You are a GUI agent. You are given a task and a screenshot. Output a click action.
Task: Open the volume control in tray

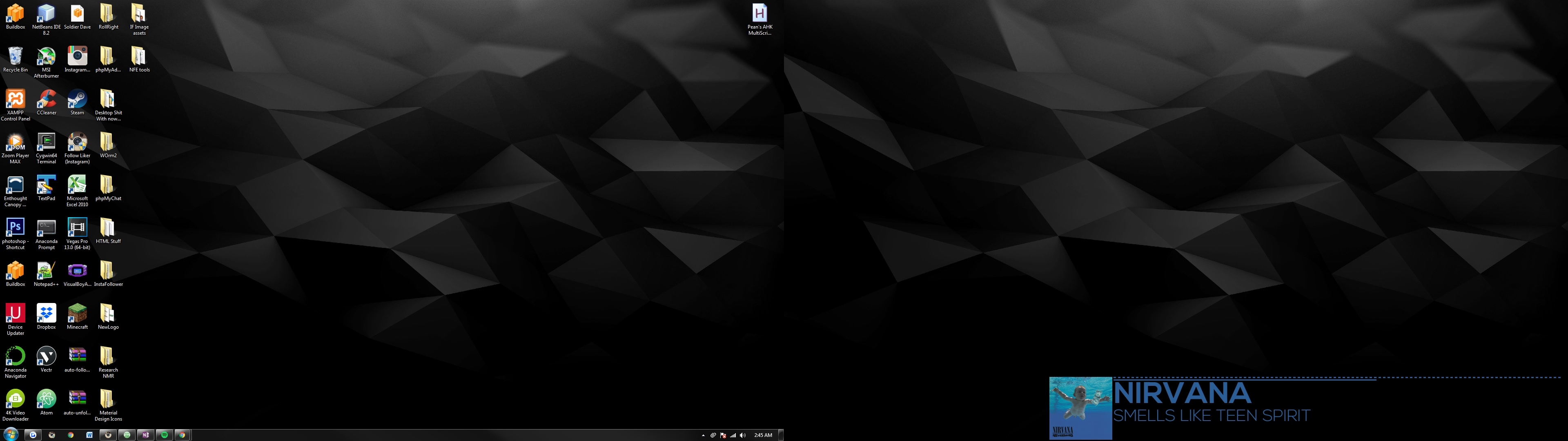click(743, 436)
